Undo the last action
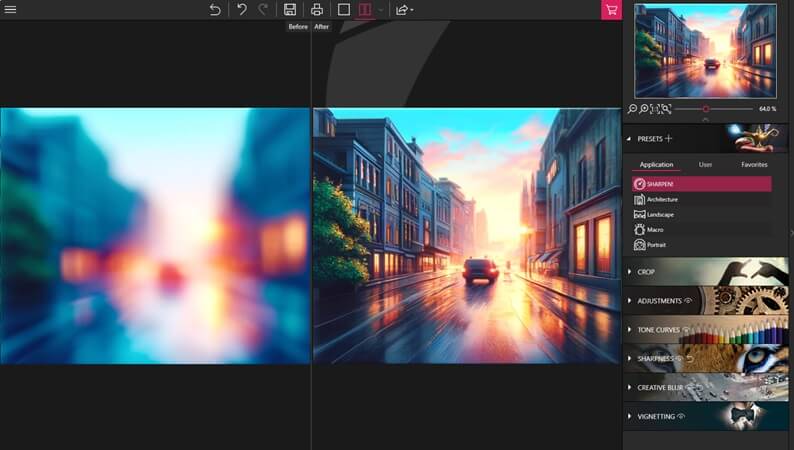Image resolution: width=794 pixels, height=450 pixels. (242, 10)
